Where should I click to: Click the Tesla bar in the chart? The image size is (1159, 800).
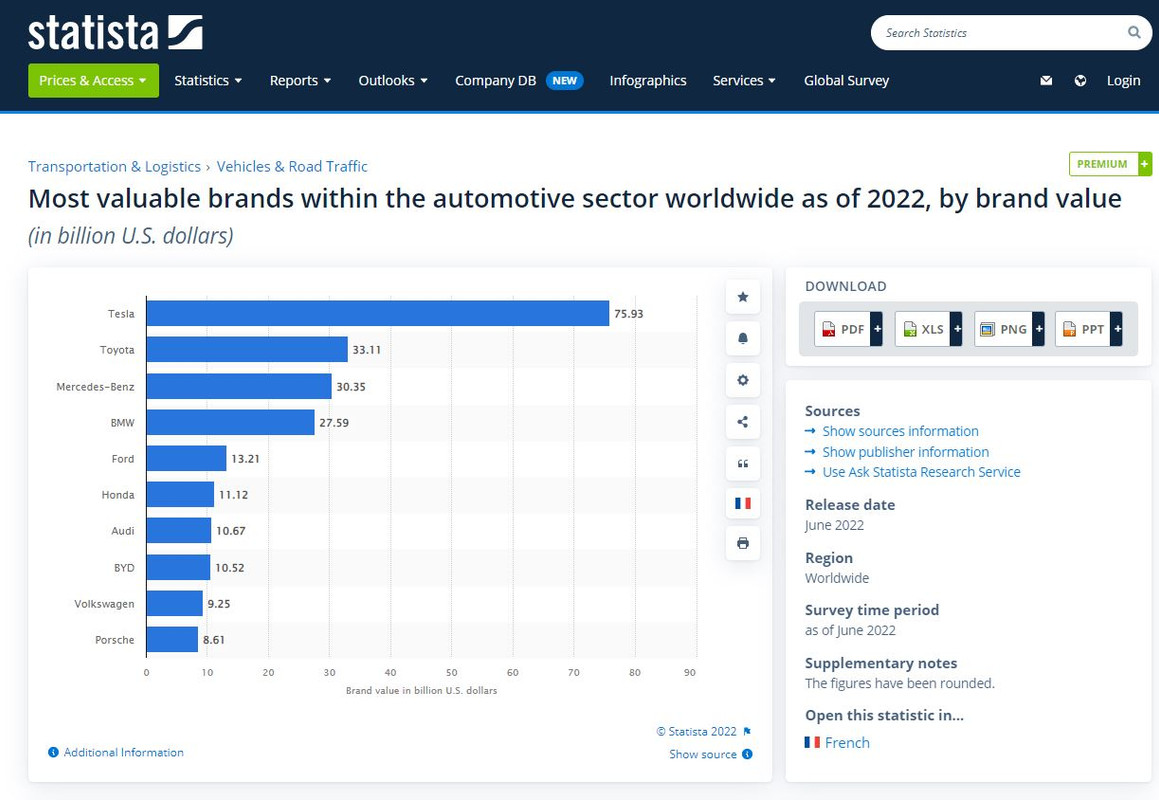tap(378, 313)
